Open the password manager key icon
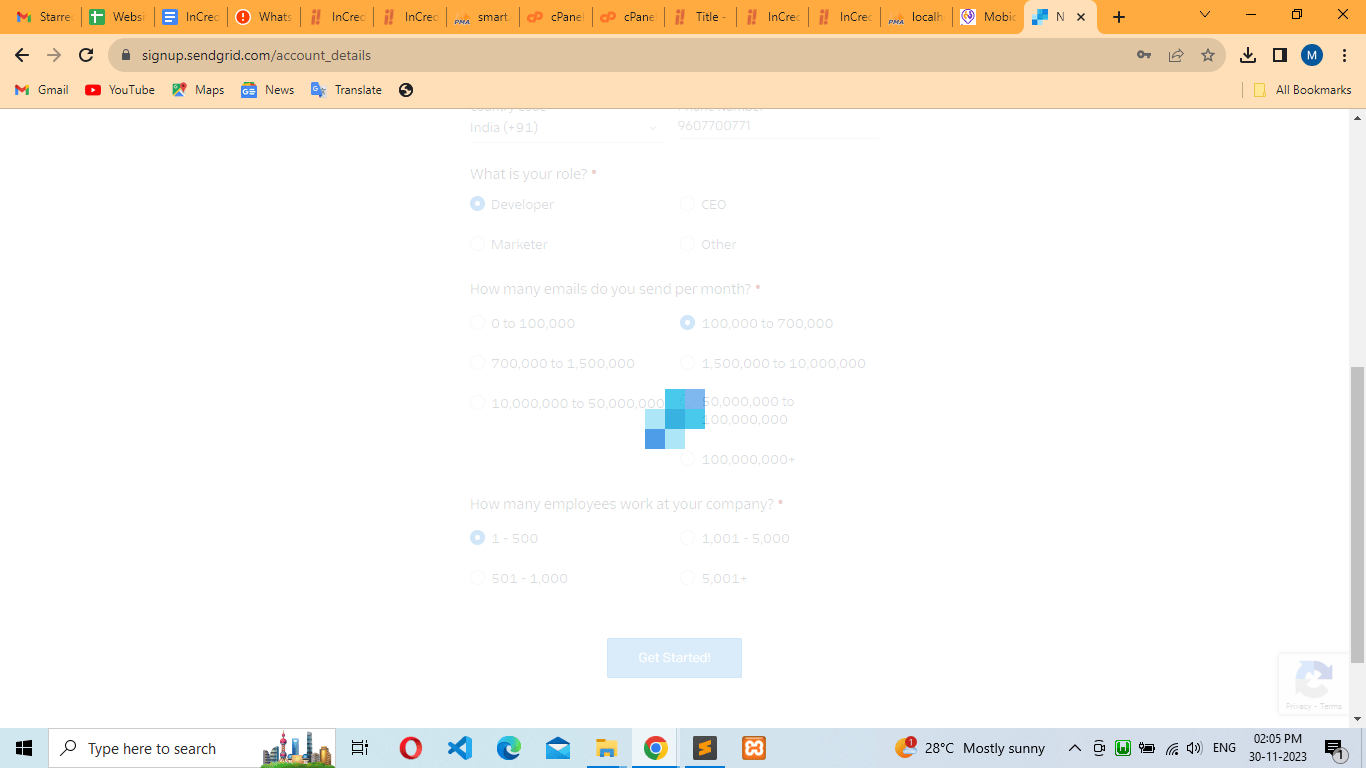The height and width of the screenshot is (768, 1366). tap(1144, 55)
